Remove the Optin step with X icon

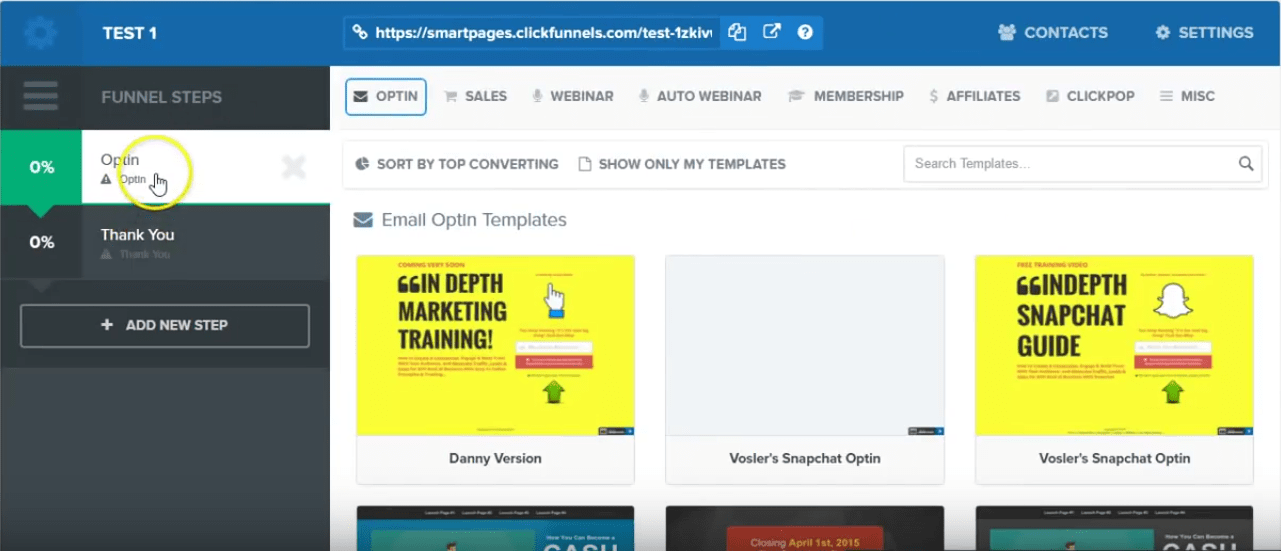294,167
